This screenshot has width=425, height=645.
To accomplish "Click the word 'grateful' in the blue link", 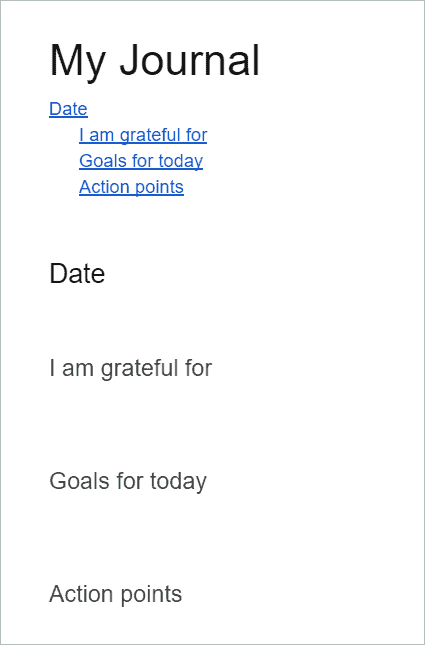I will coord(148,135).
